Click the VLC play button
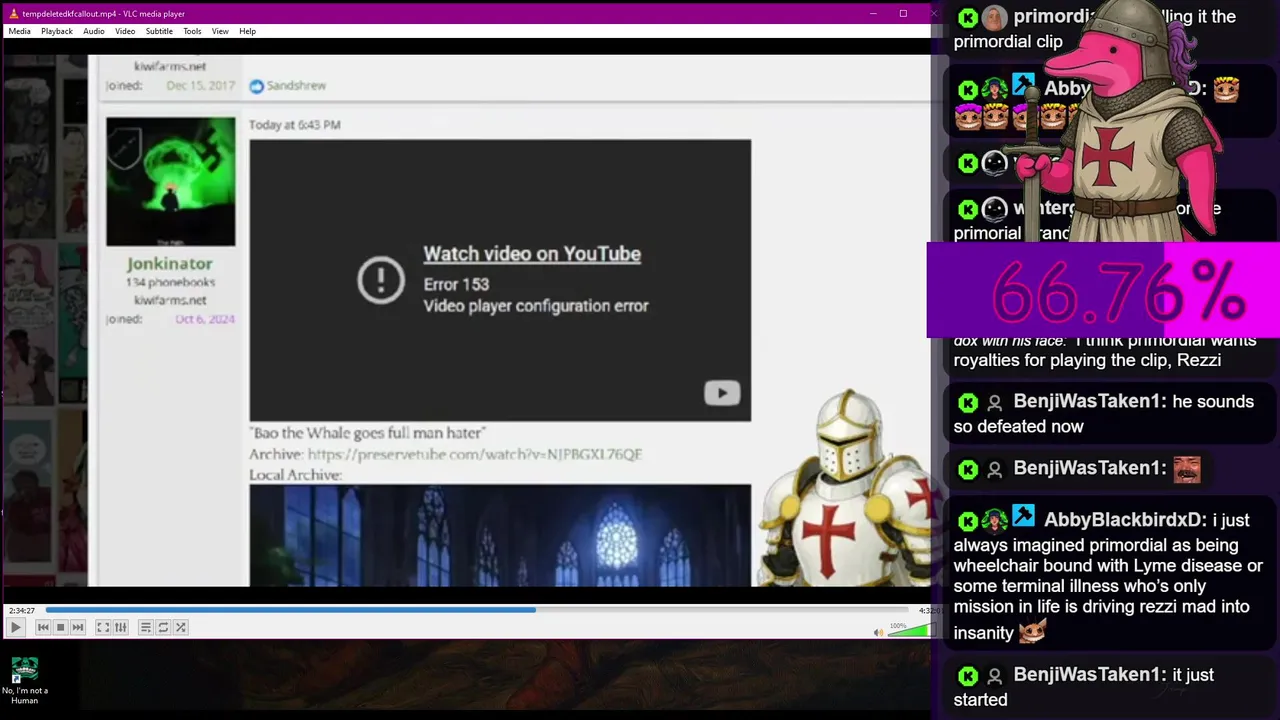Screen dimensions: 1280x720 click(x=15, y=627)
